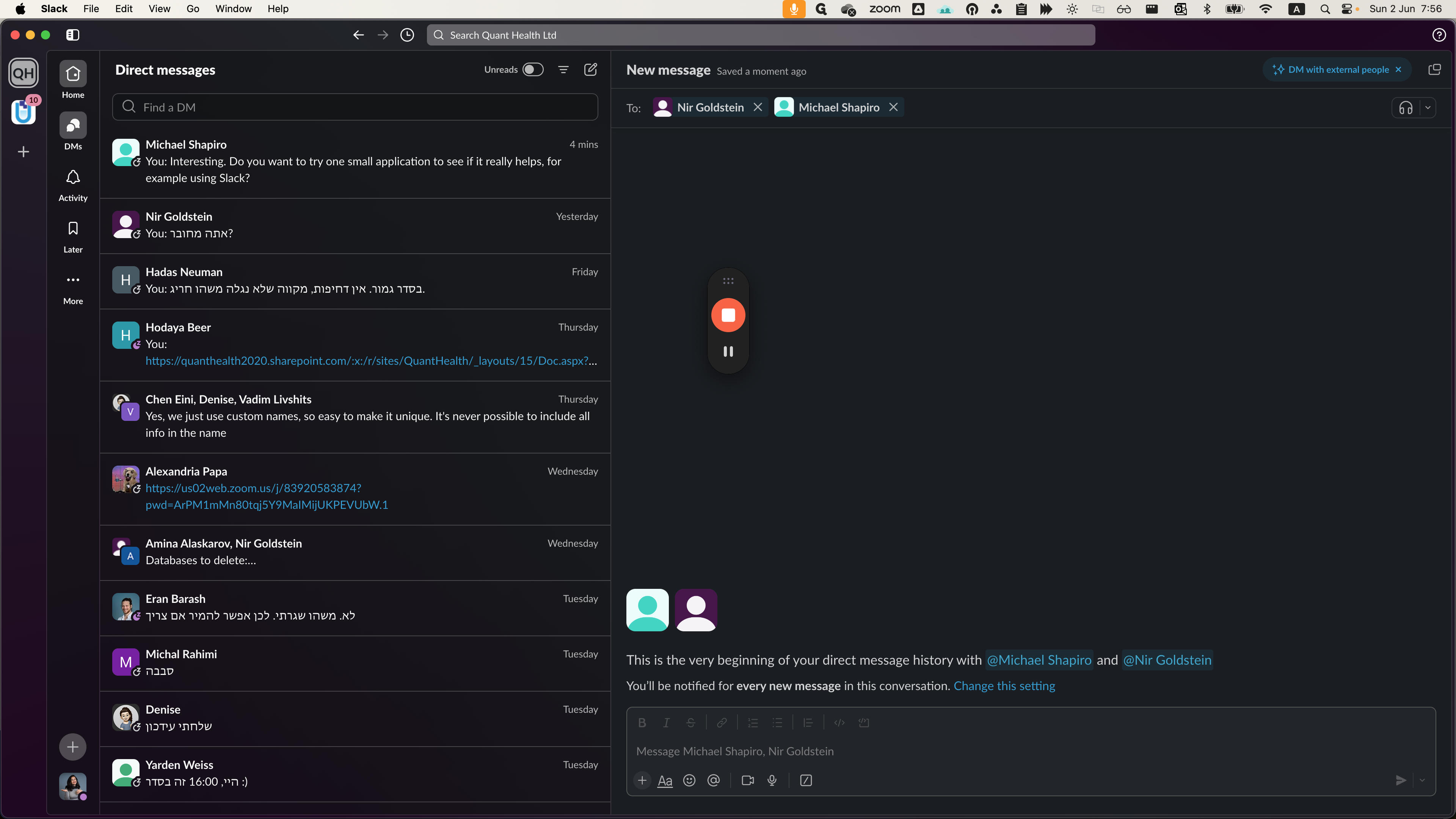This screenshot has width=1456, height=819.
Task: Start a huddle with the headphones icon
Action: tap(1406, 107)
